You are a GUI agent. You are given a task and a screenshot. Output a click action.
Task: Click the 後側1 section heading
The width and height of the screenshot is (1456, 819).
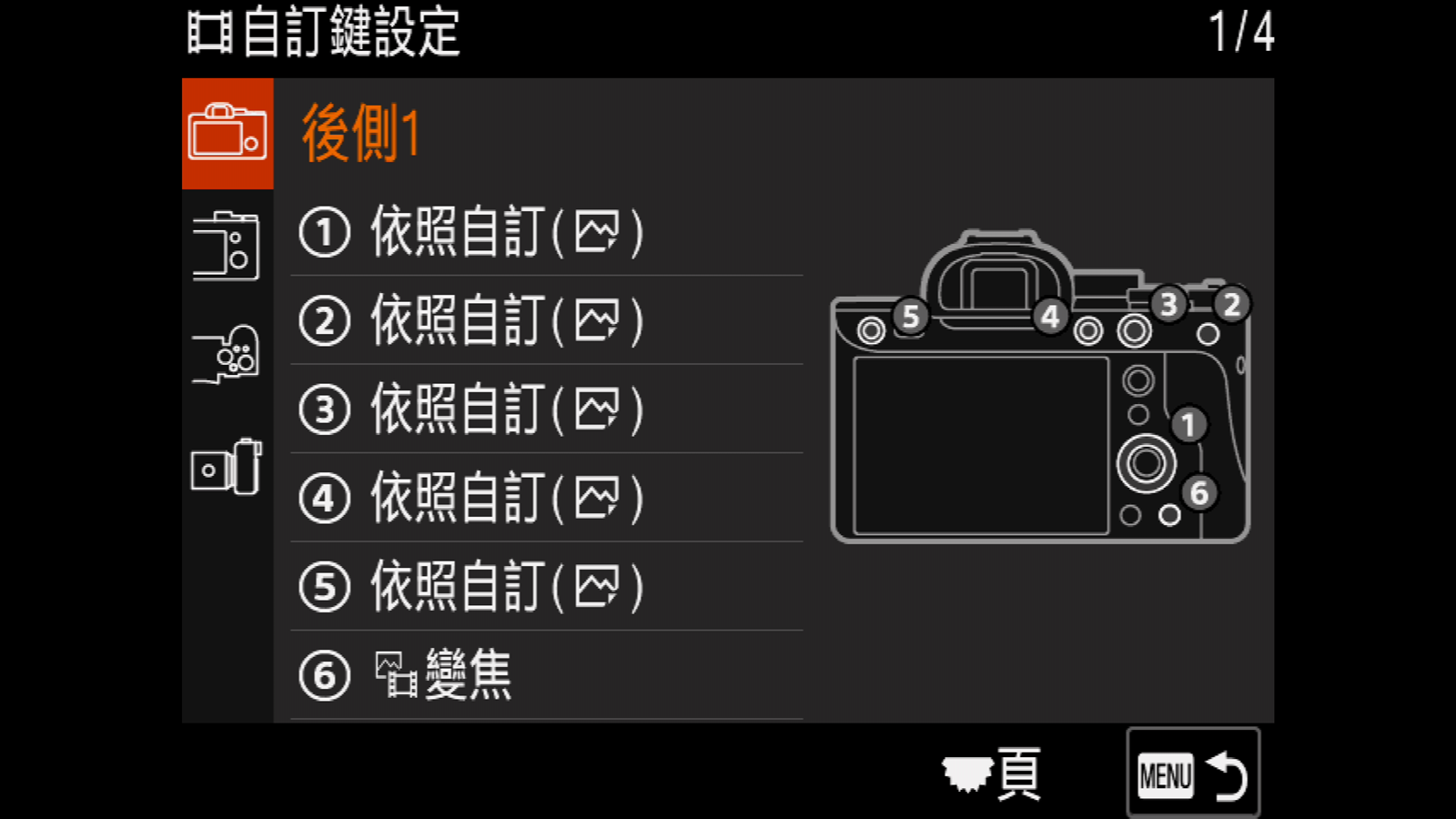coord(361,133)
